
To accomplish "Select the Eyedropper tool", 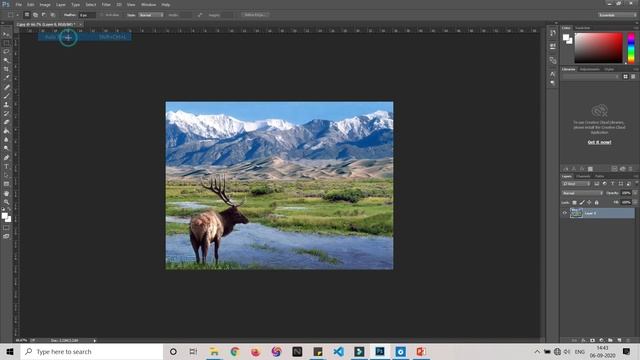I will point(6,78).
